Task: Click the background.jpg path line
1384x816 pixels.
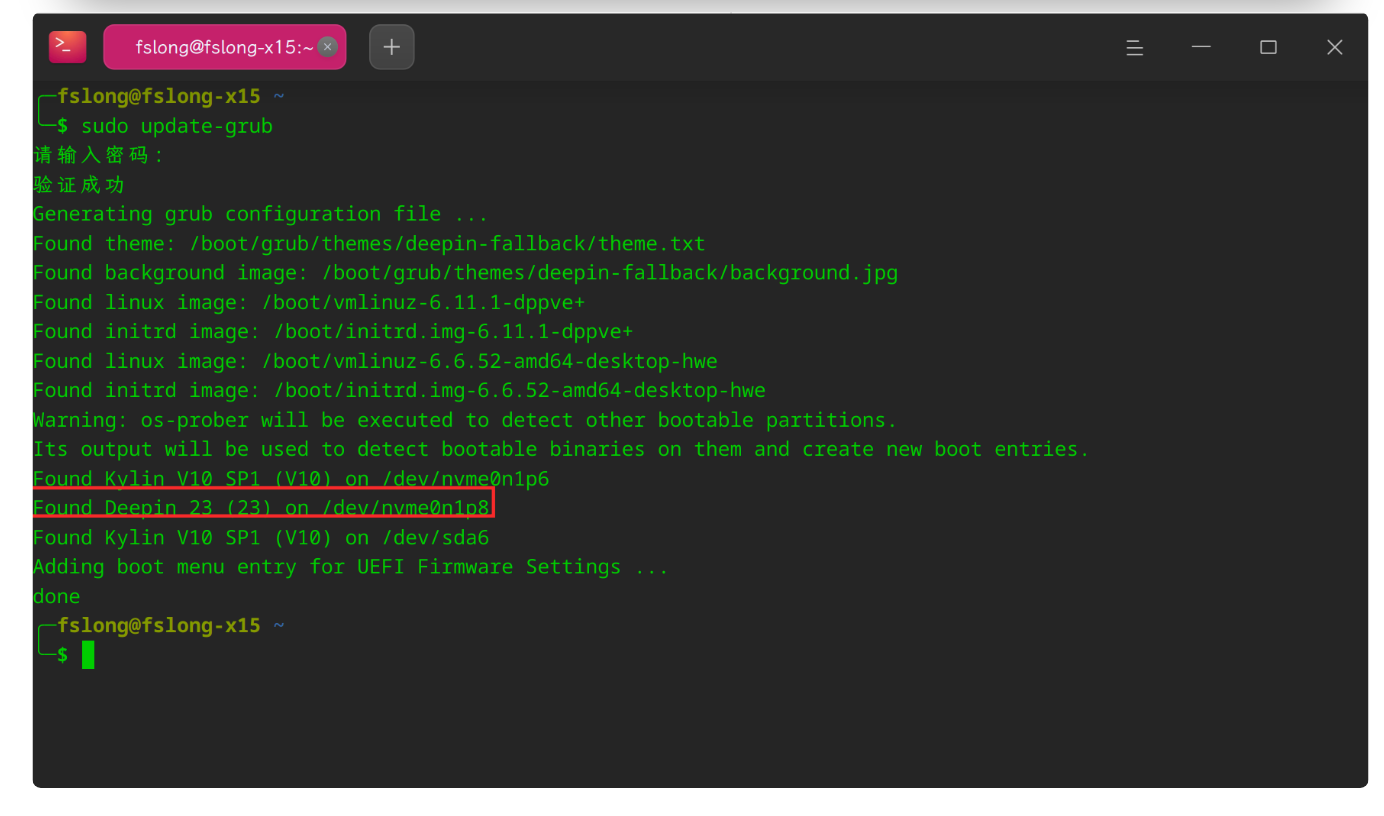Action: pos(464,273)
